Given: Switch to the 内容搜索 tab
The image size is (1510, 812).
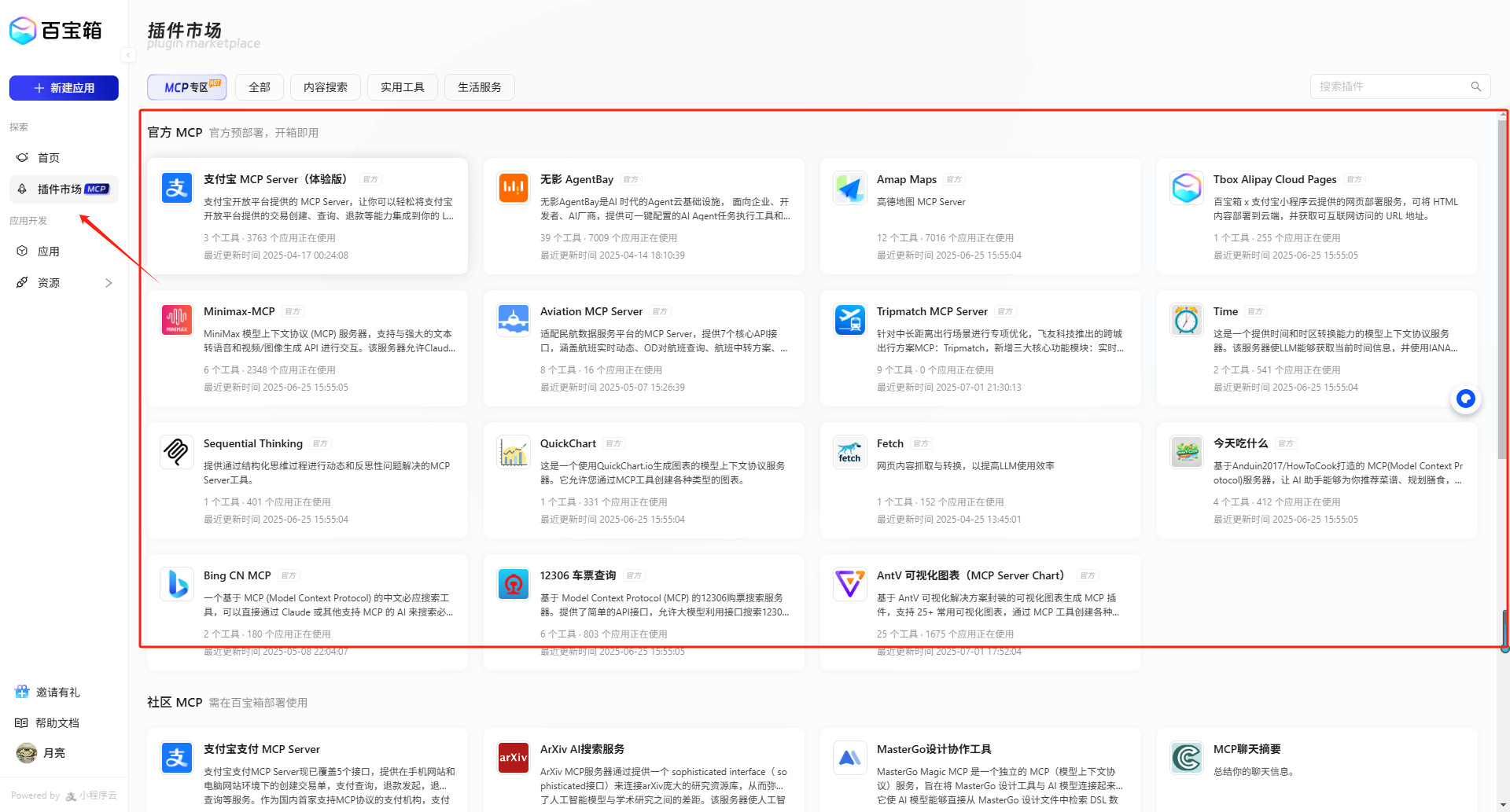Looking at the screenshot, I should tap(326, 87).
